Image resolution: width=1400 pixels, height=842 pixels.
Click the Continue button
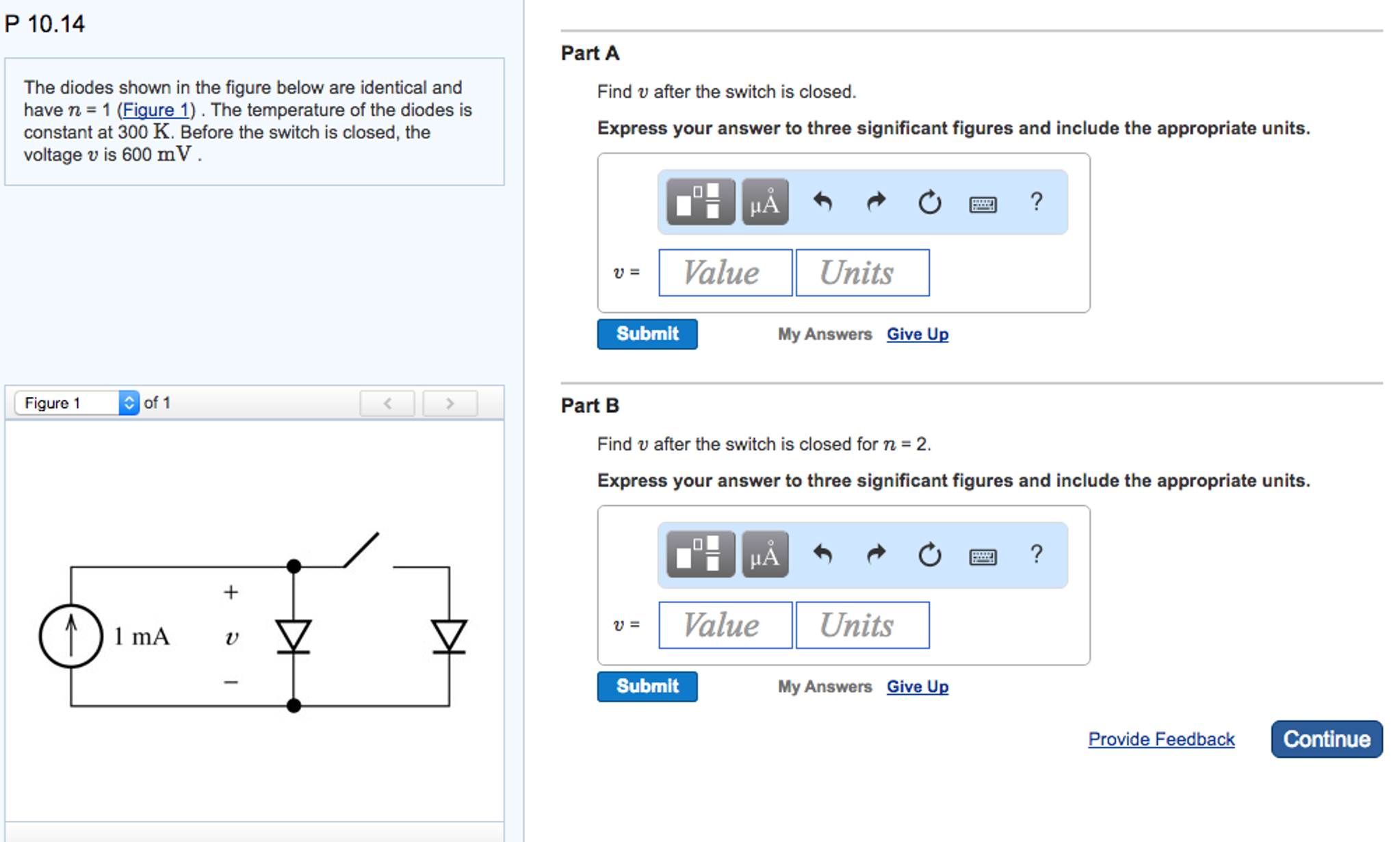point(1326,739)
